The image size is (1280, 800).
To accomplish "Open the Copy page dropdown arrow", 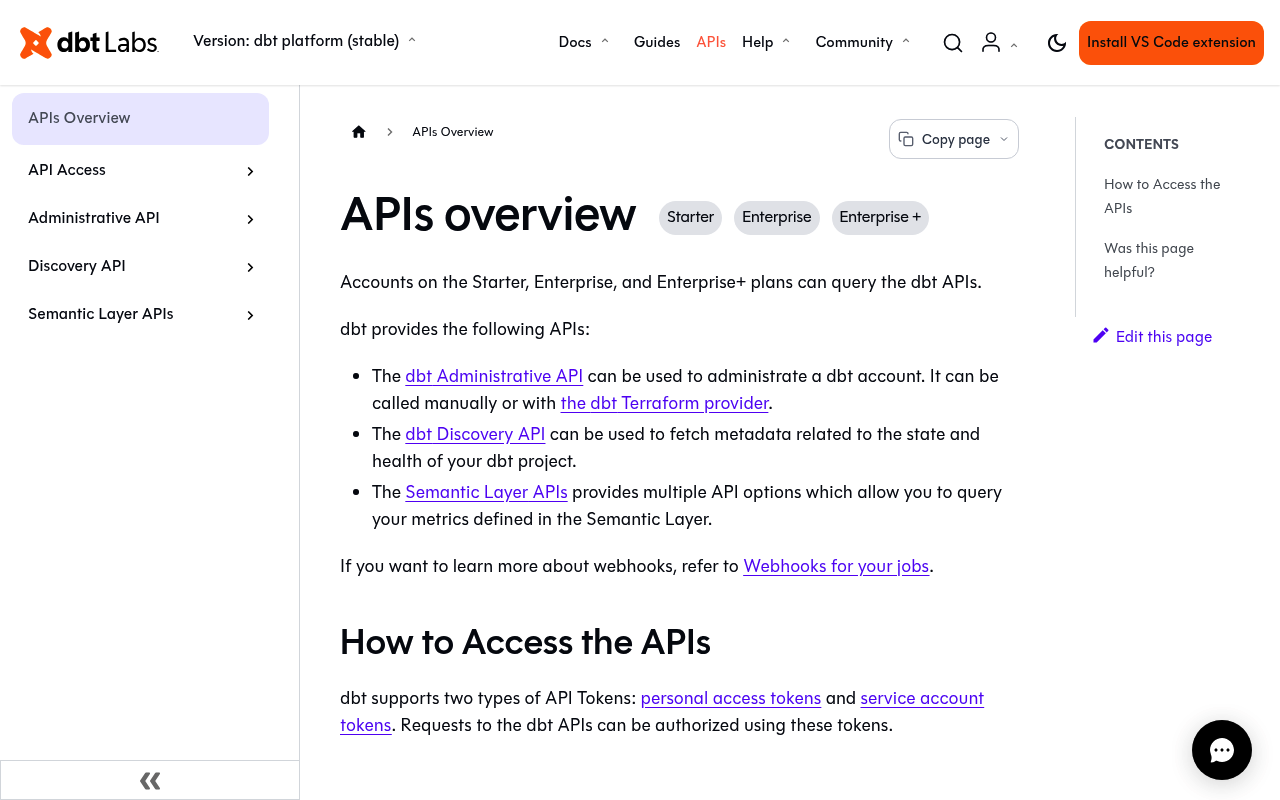I will [x=1004, y=139].
